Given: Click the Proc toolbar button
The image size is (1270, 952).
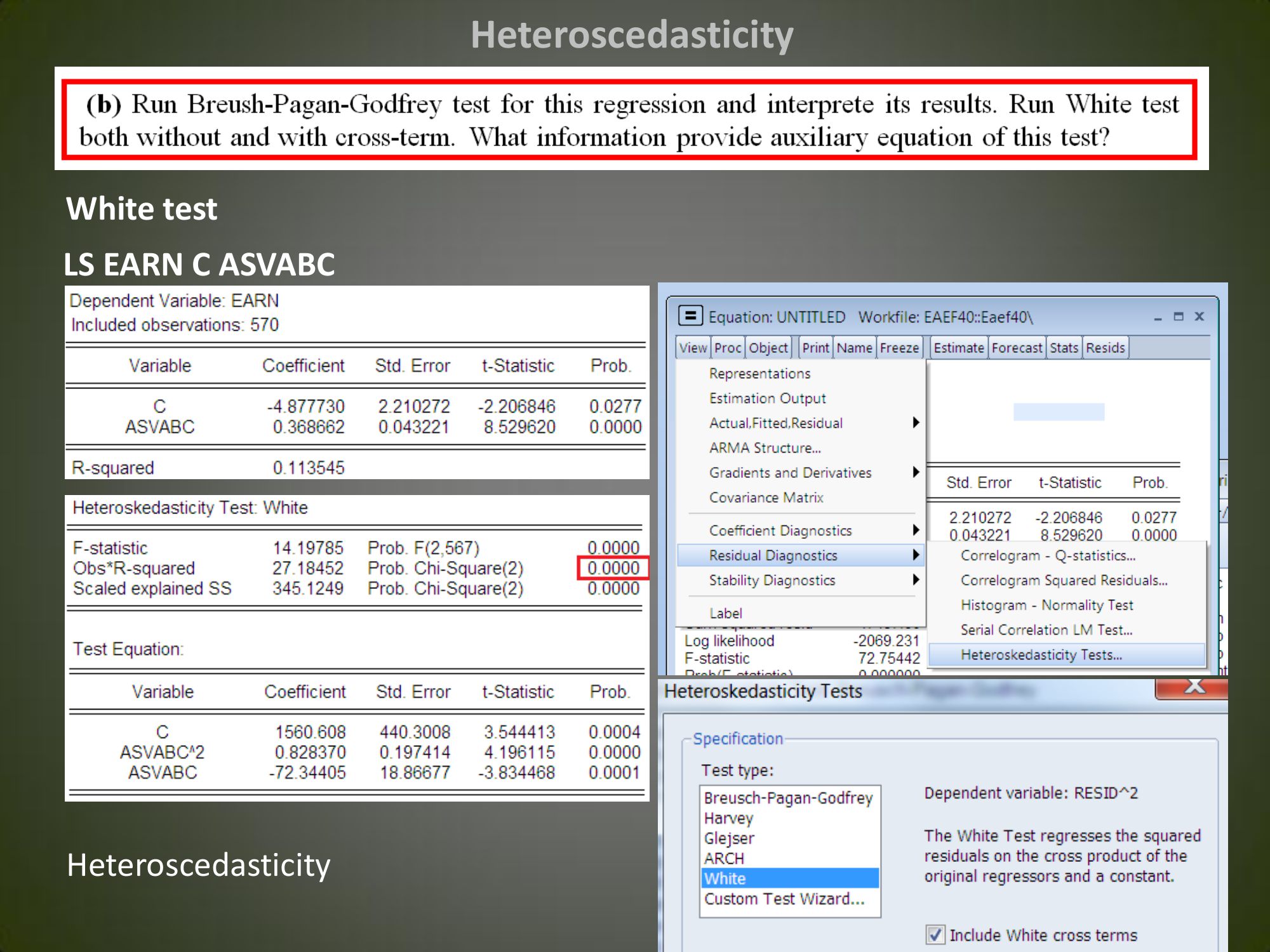Looking at the screenshot, I should pos(727,348).
